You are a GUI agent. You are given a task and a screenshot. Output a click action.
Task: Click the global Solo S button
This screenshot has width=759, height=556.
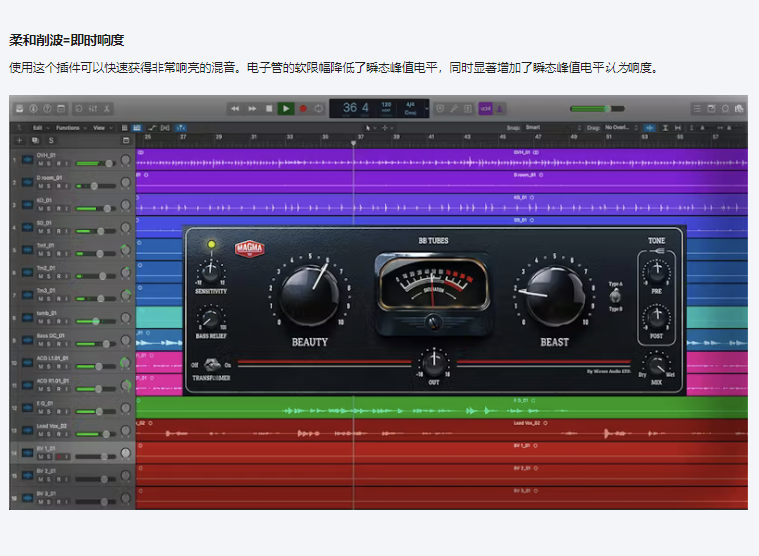pos(51,141)
